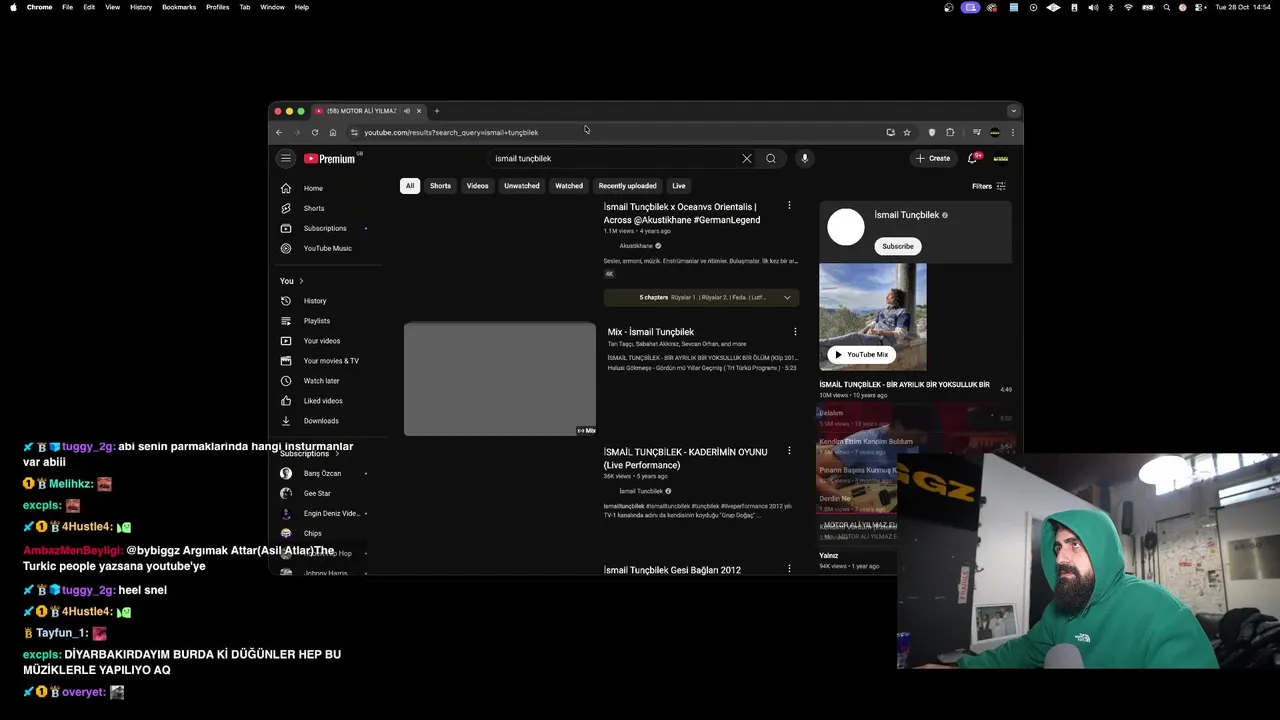Image resolution: width=1280 pixels, height=720 pixels.
Task: Reload the page in Chrome
Action: (315, 132)
